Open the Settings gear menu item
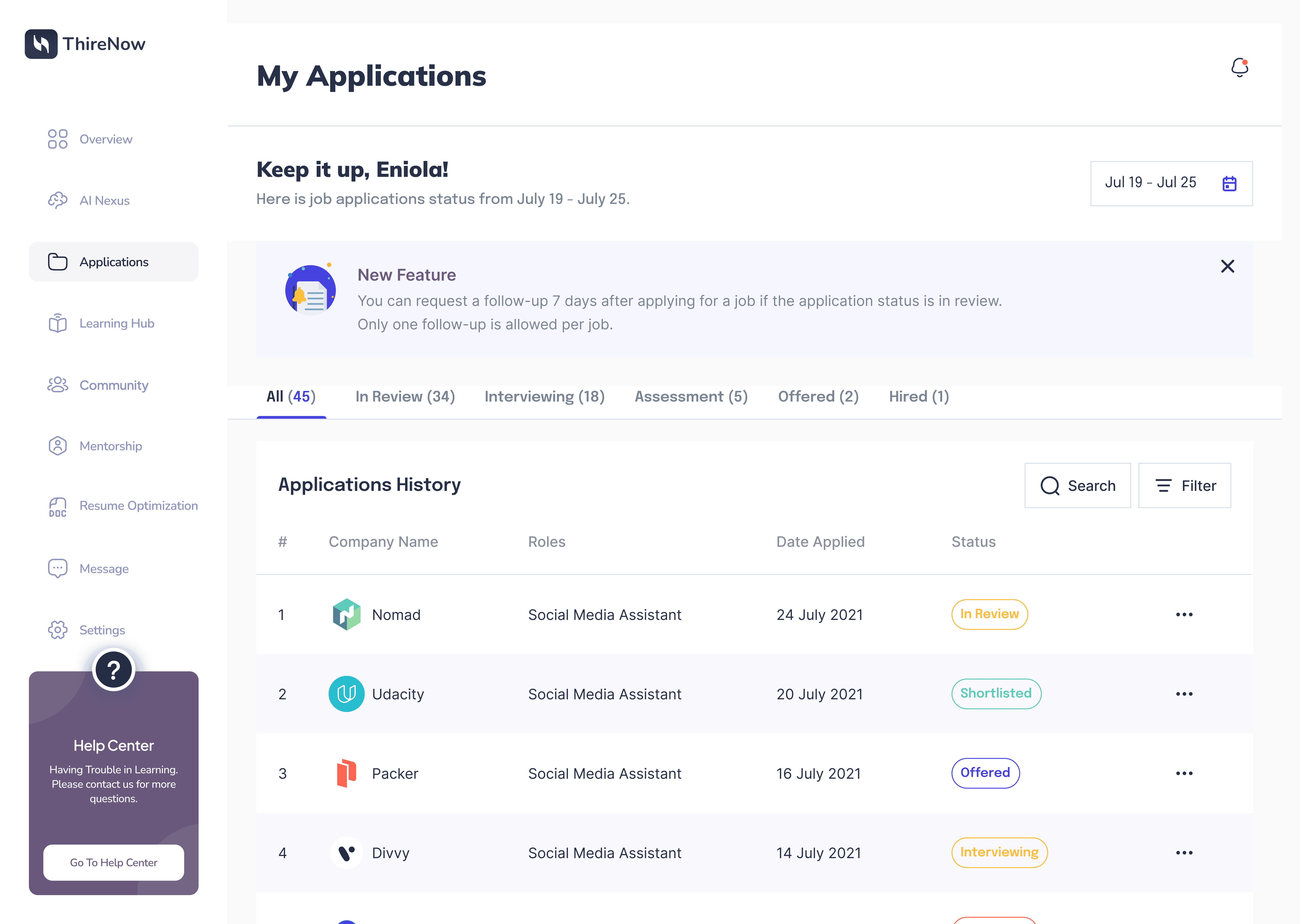 pos(102,630)
